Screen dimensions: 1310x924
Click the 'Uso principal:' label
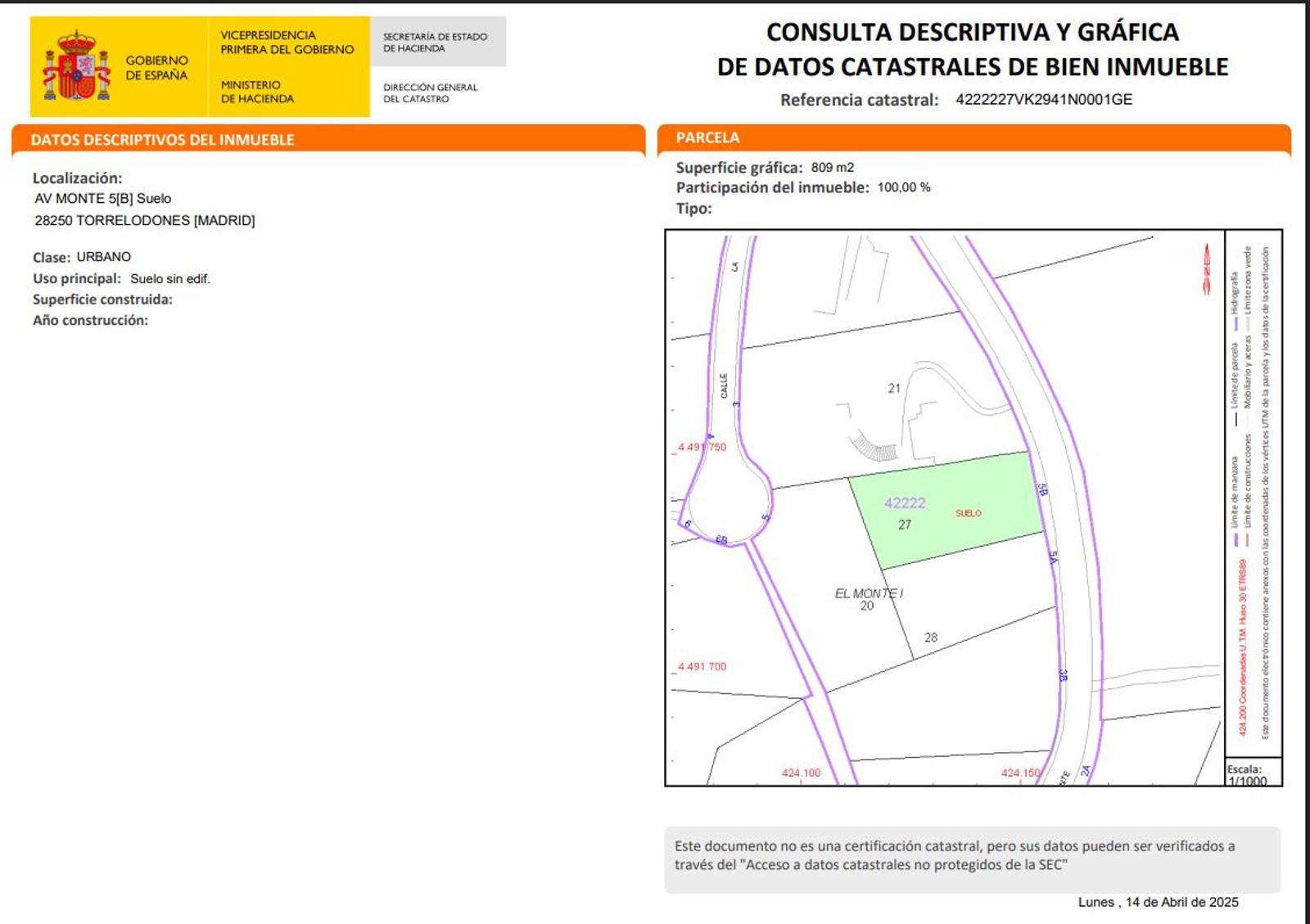[77, 278]
